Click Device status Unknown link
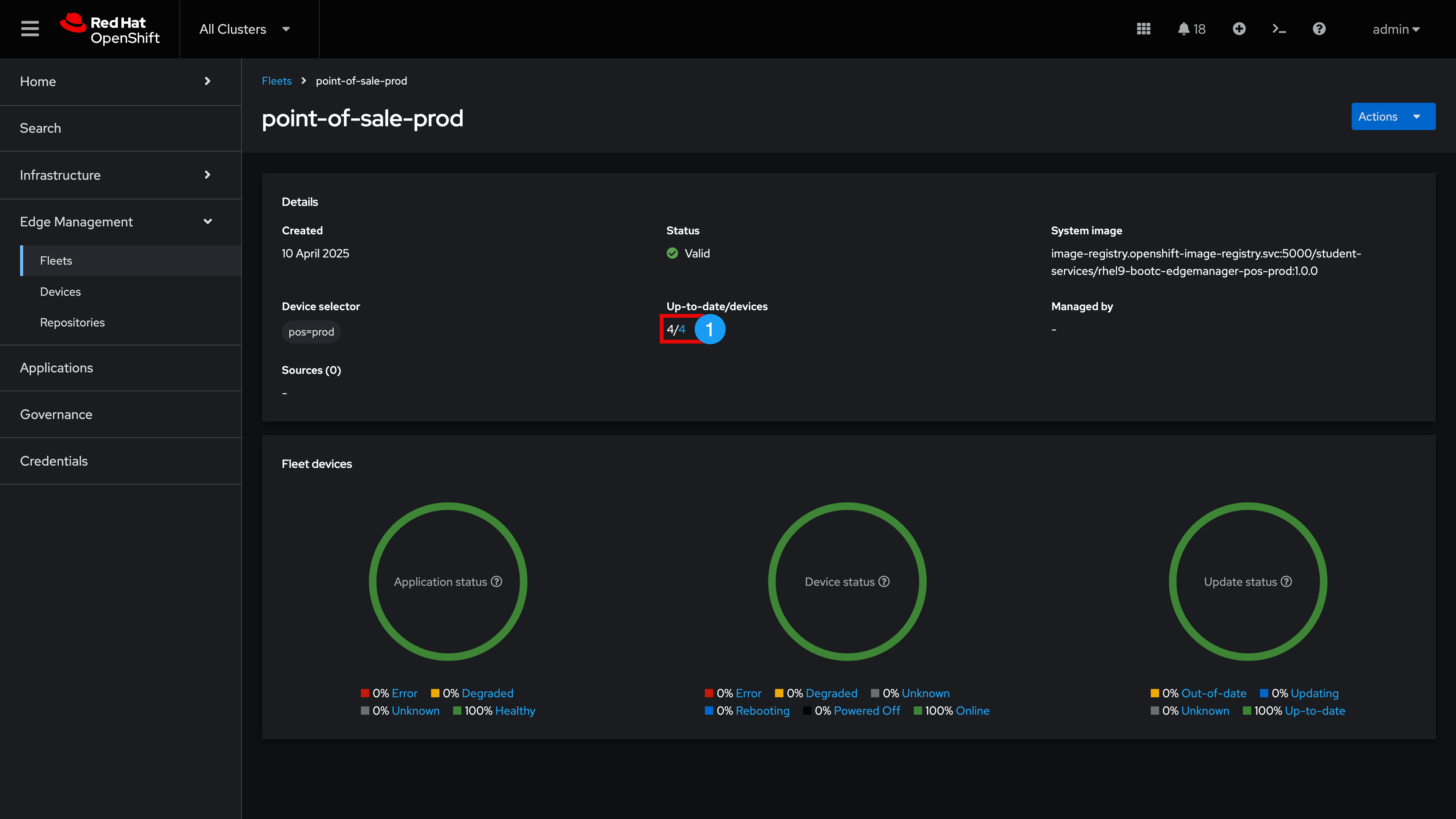The height and width of the screenshot is (819, 1456). (x=925, y=693)
